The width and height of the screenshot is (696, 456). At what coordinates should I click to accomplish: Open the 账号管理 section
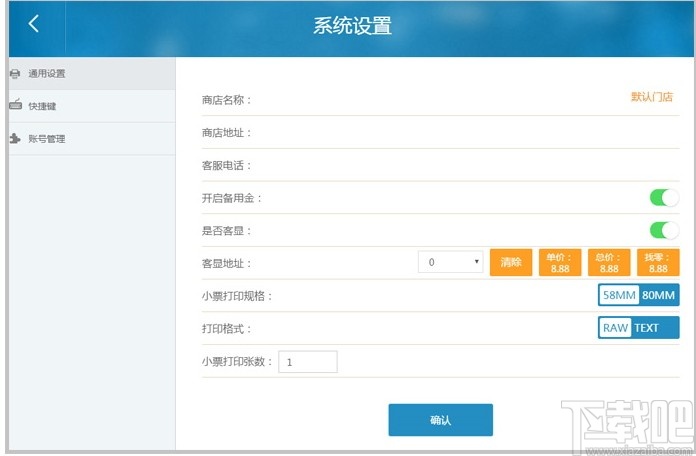point(47,139)
